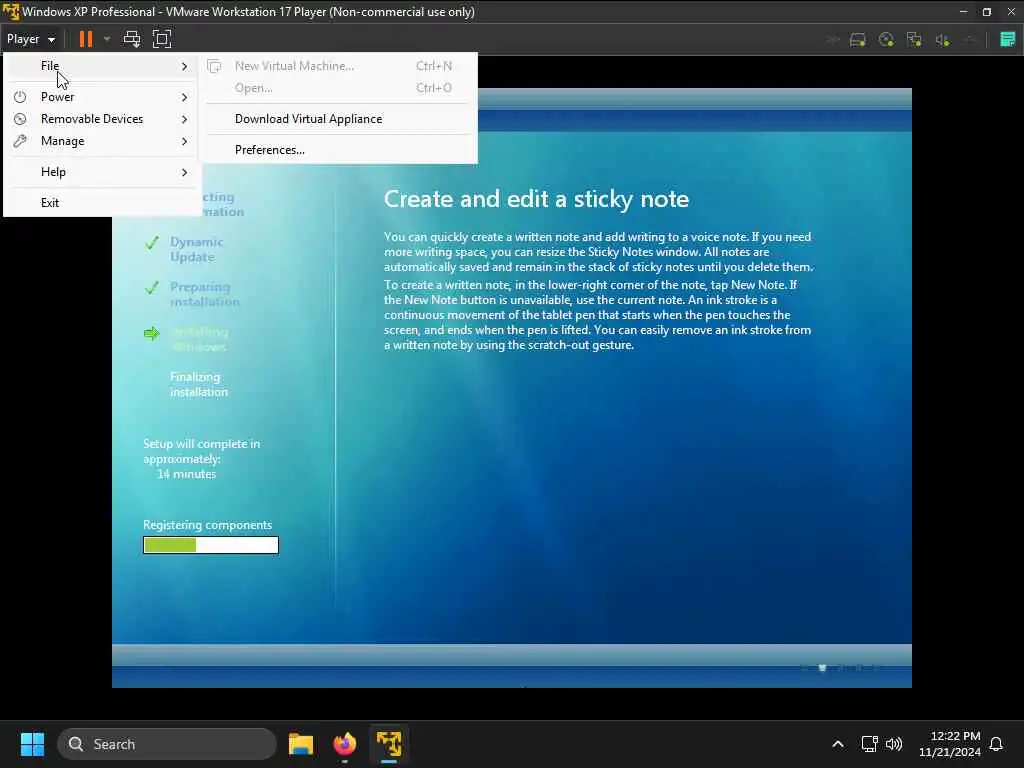
Task: Click the Removable Devices disc icon
Action: [20, 119]
